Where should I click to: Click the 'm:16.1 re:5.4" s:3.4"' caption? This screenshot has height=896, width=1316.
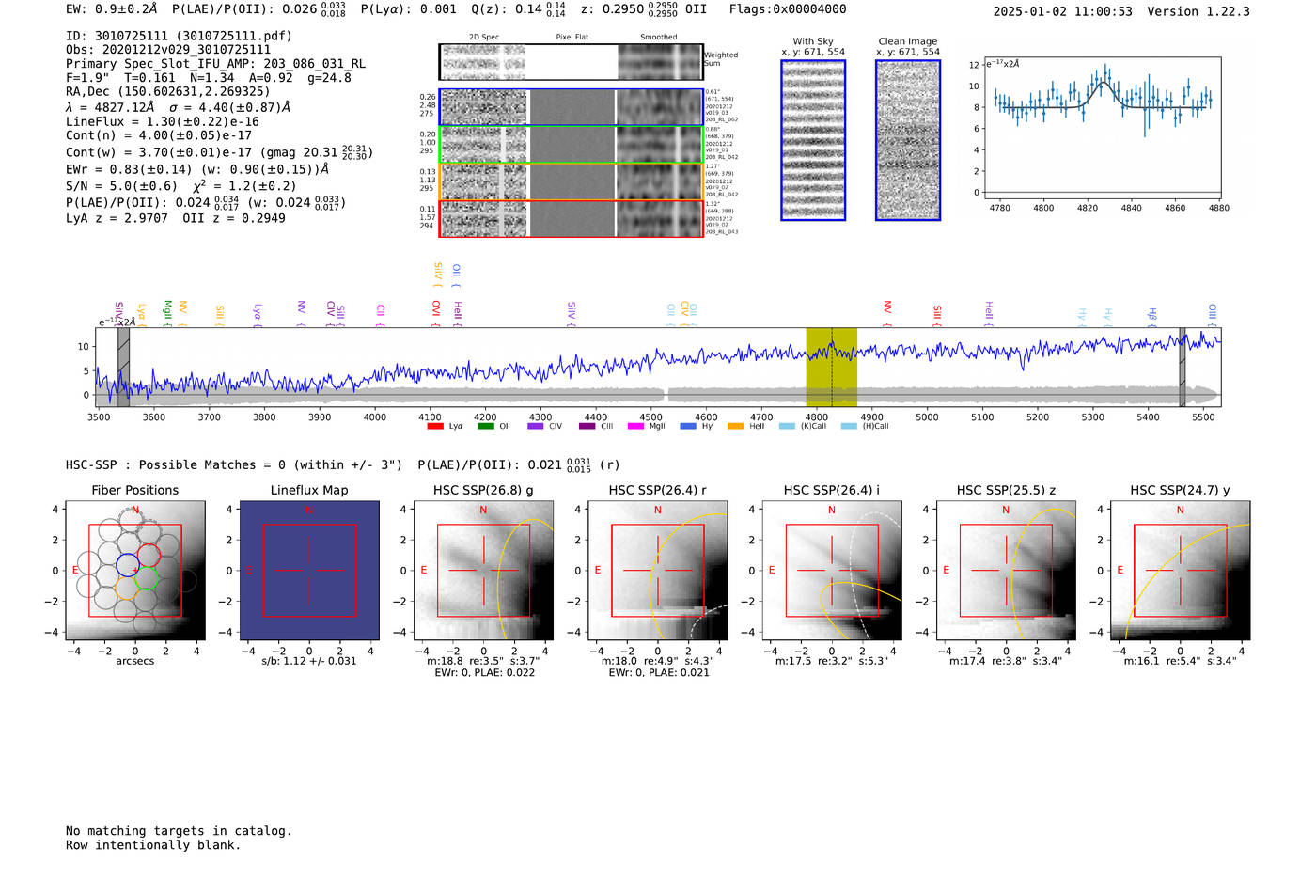(x=1180, y=661)
